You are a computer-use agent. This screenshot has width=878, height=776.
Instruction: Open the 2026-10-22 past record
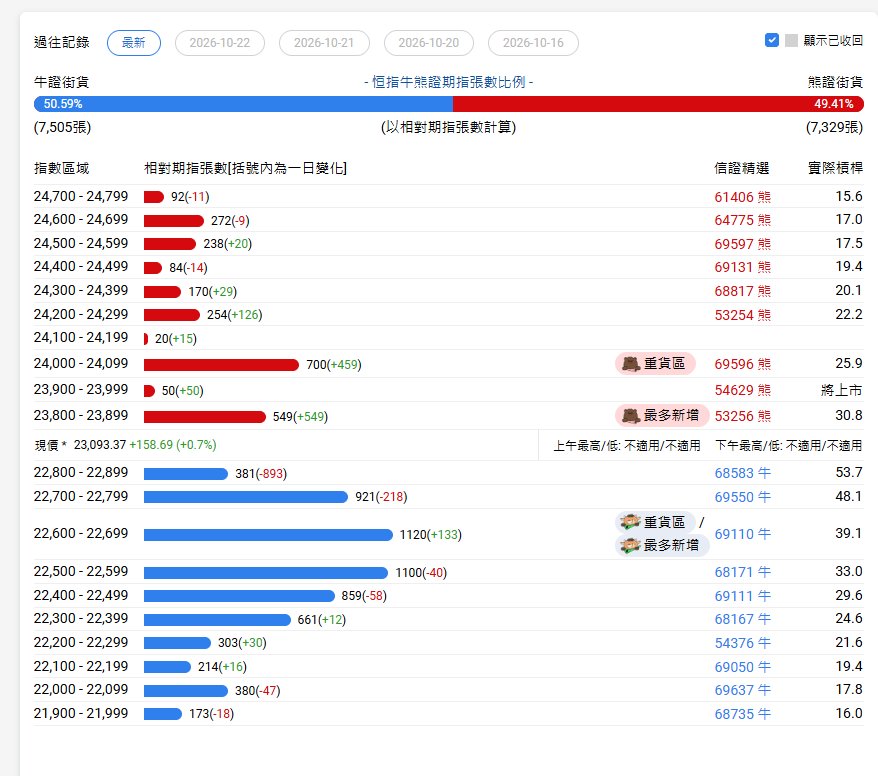[x=220, y=43]
